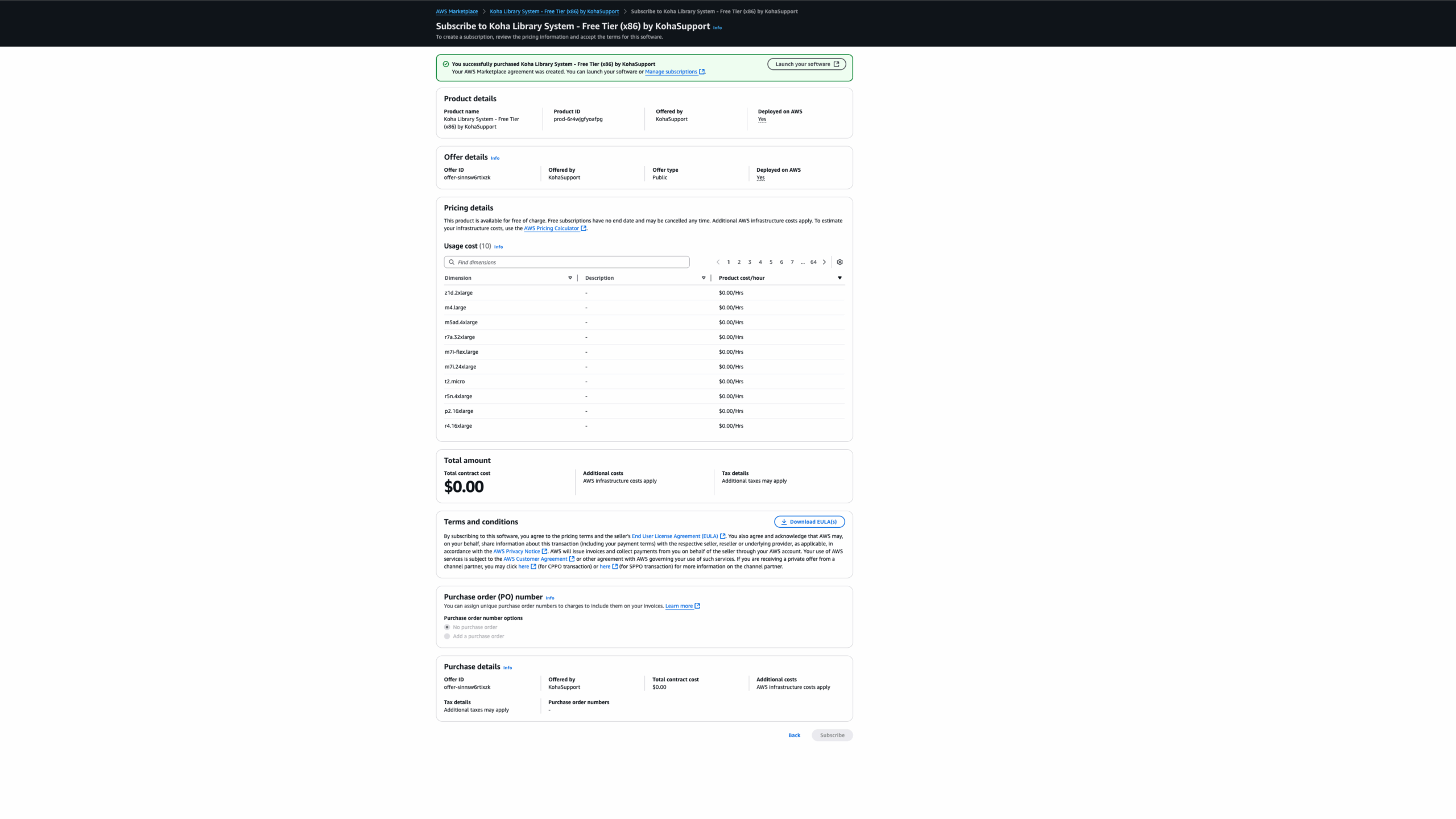Image resolution: width=1456 pixels, height=819 pixels.
Task: Click the m4.large dimension row
Action: point(644,308)
